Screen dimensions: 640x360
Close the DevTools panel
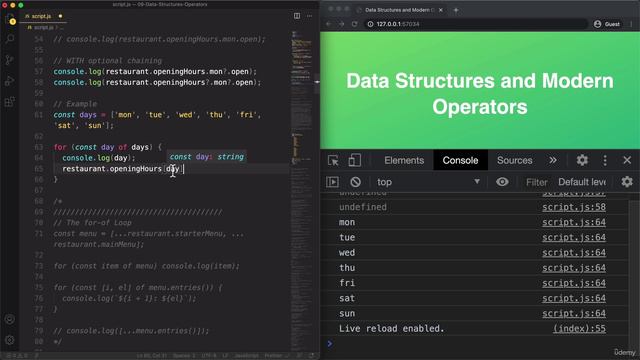click(x=627, y=160)
